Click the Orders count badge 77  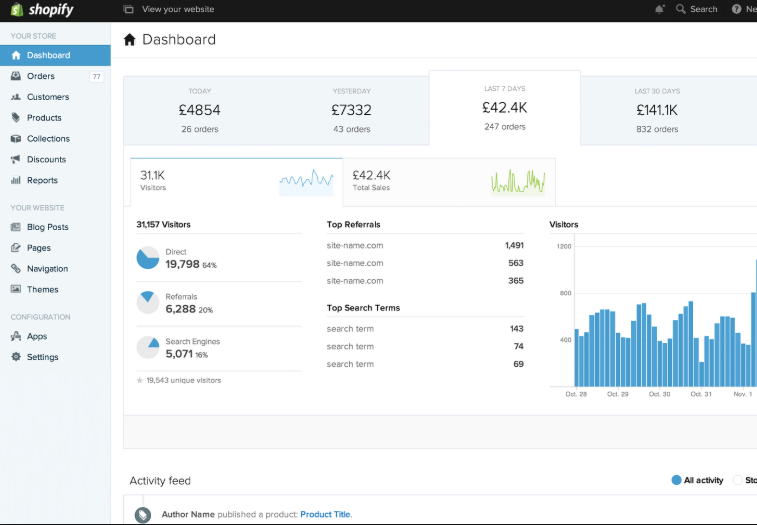[x=97, y=76]
